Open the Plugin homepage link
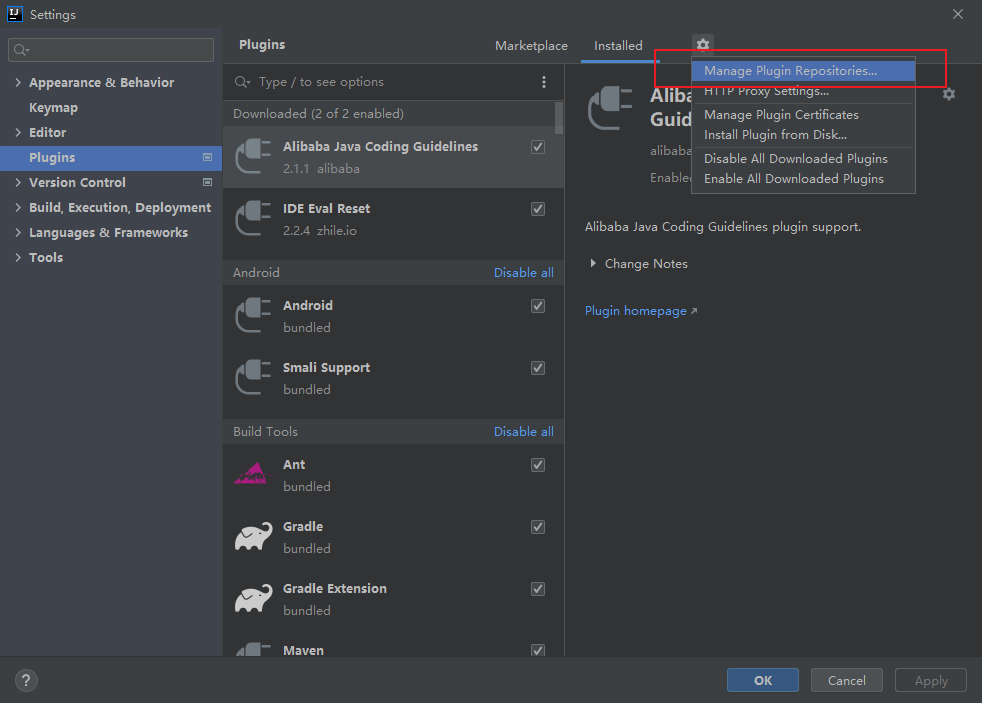 pos(636,311)
